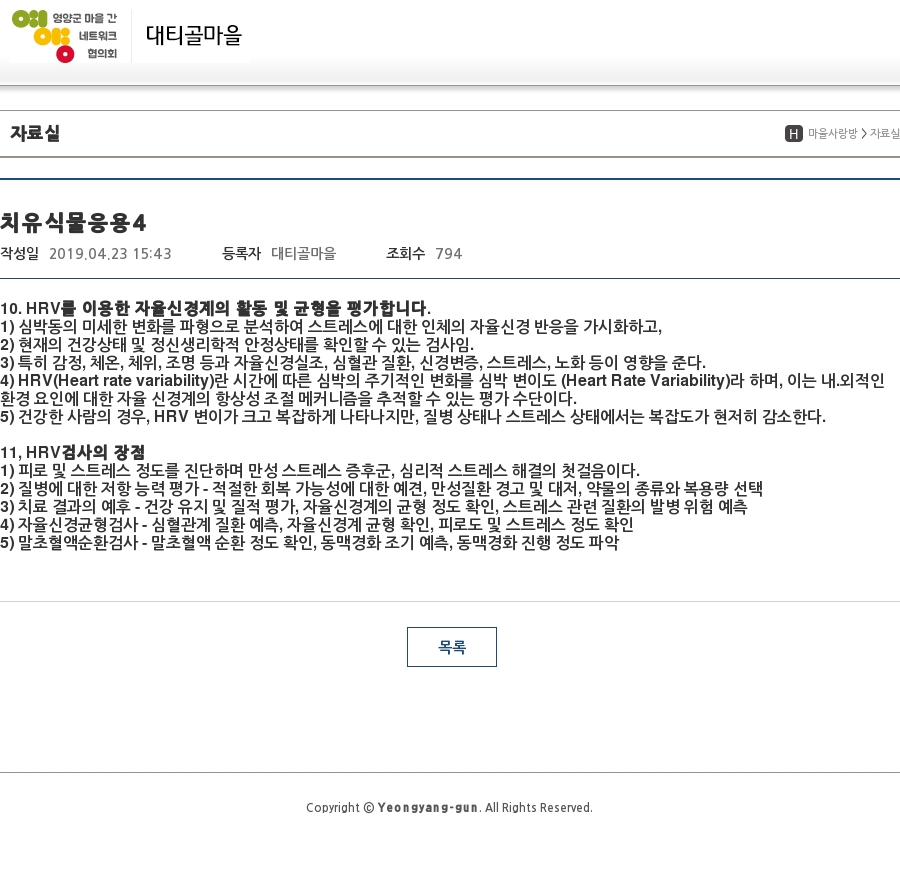Click line 5) 건강한 사람의 경우
900x873 pixels.
click(x=413, y=416)
